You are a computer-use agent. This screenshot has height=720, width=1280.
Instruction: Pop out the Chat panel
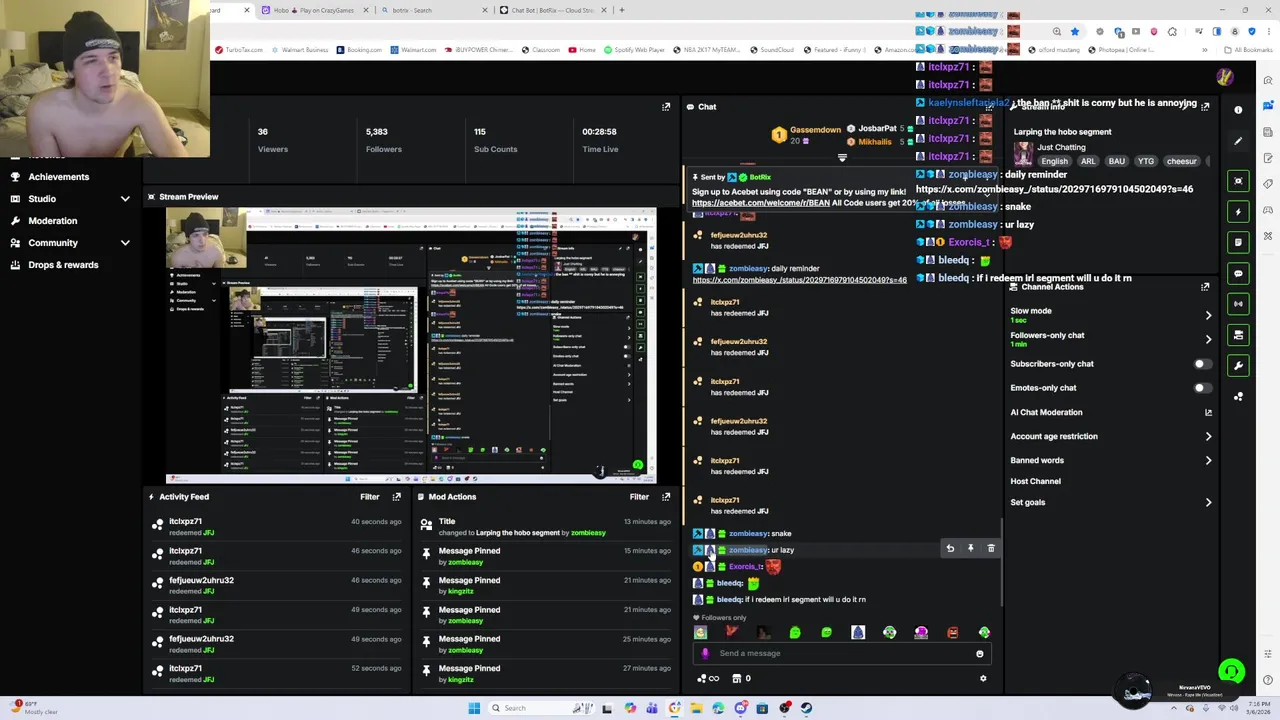point(989,106)
